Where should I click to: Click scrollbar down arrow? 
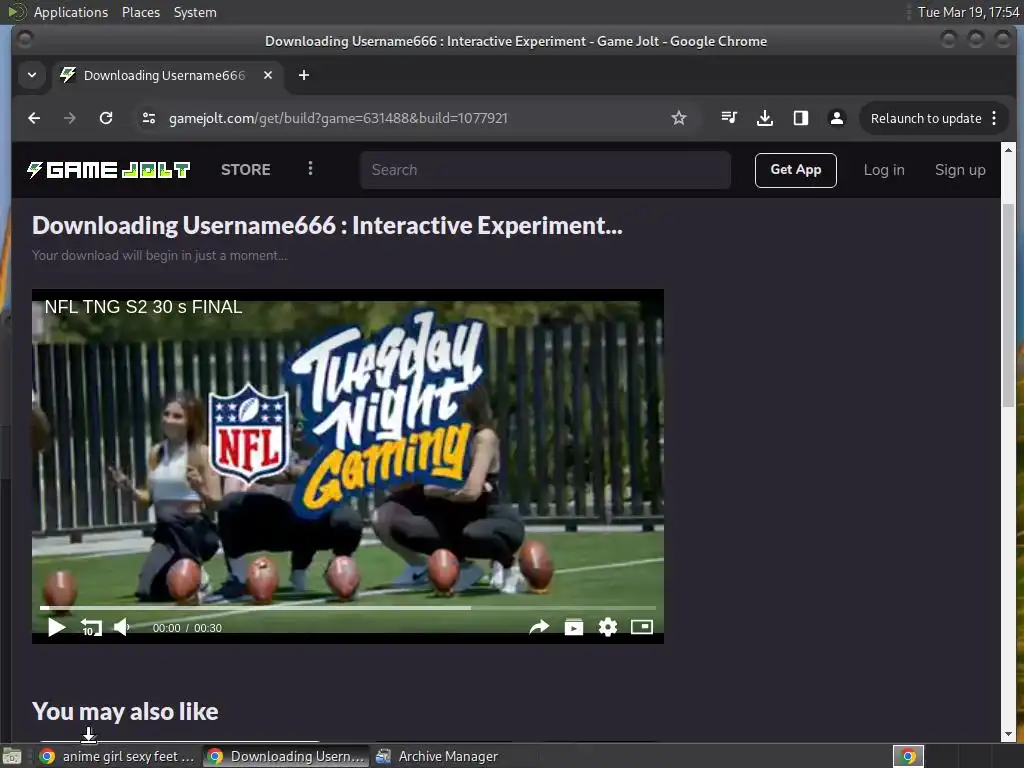1008,734
